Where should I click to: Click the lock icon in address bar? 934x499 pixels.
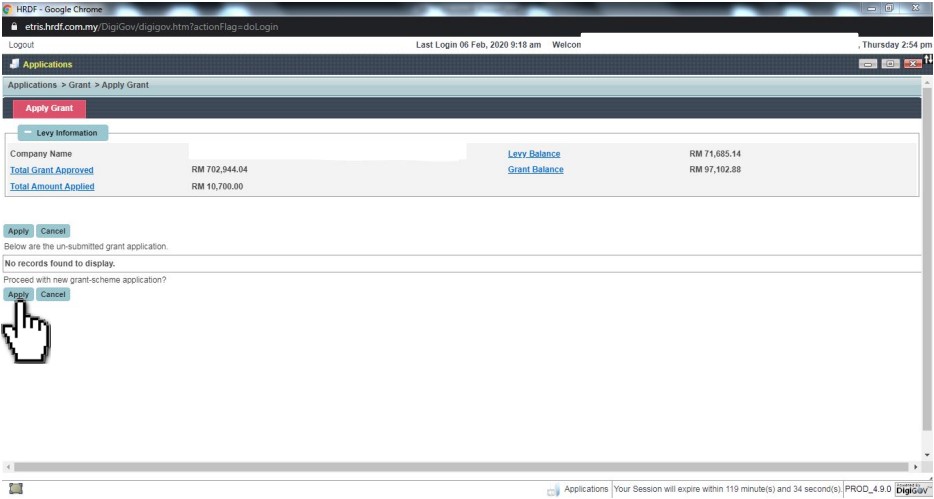[10, 26]
